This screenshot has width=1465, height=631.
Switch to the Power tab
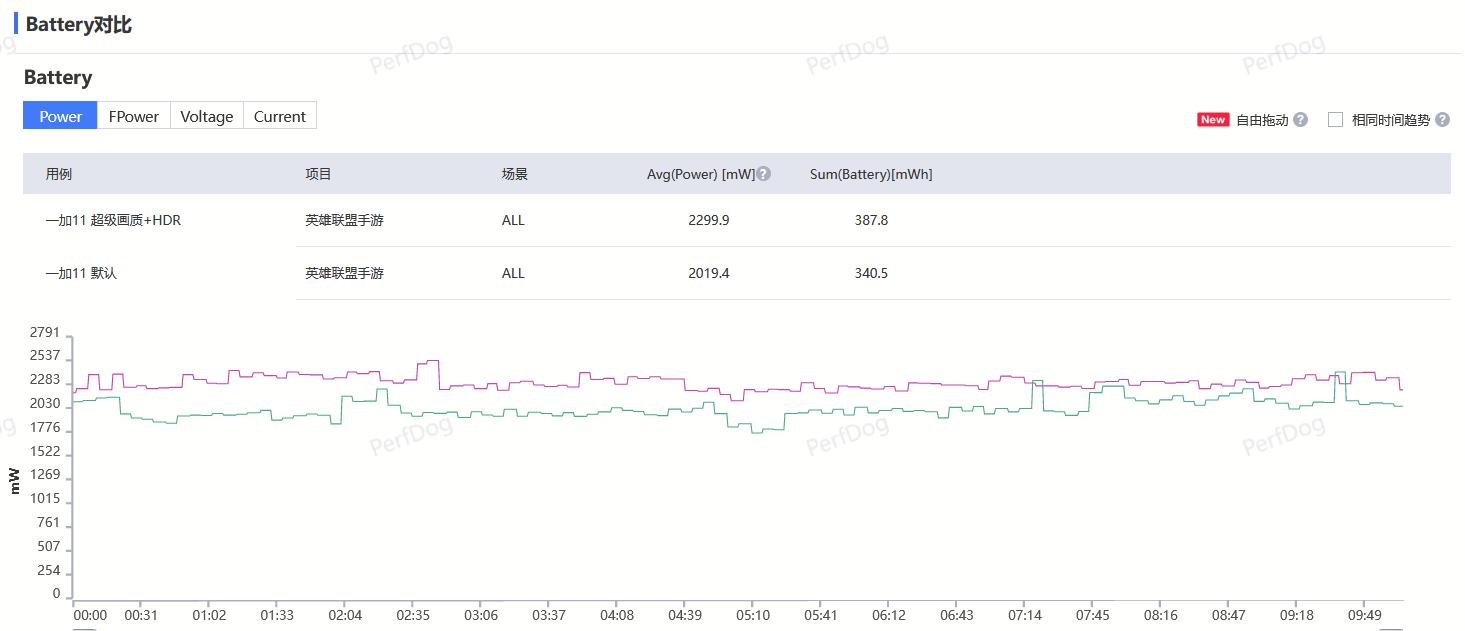(x=60, y=116)
